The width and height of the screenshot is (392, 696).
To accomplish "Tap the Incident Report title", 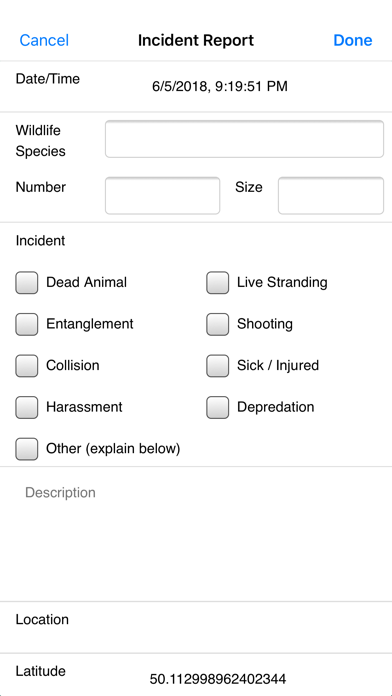I will tap(196, 40).
